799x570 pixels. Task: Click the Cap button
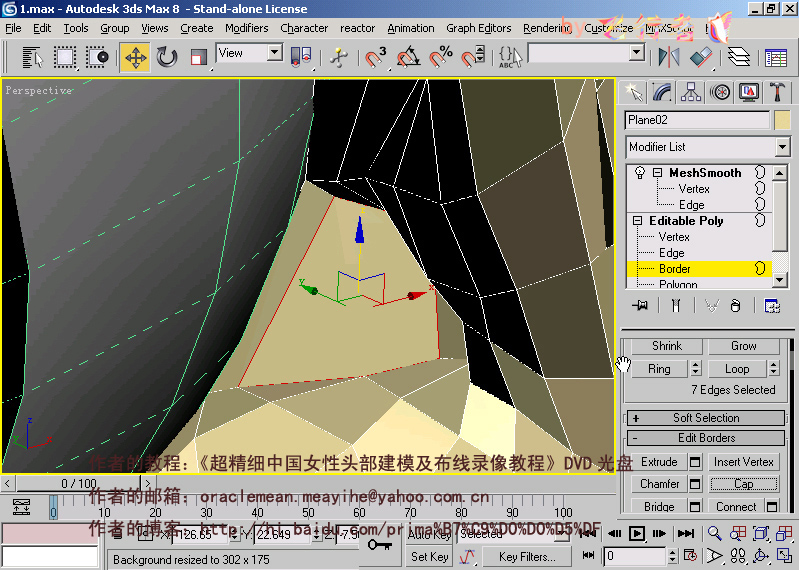point(744,484)
